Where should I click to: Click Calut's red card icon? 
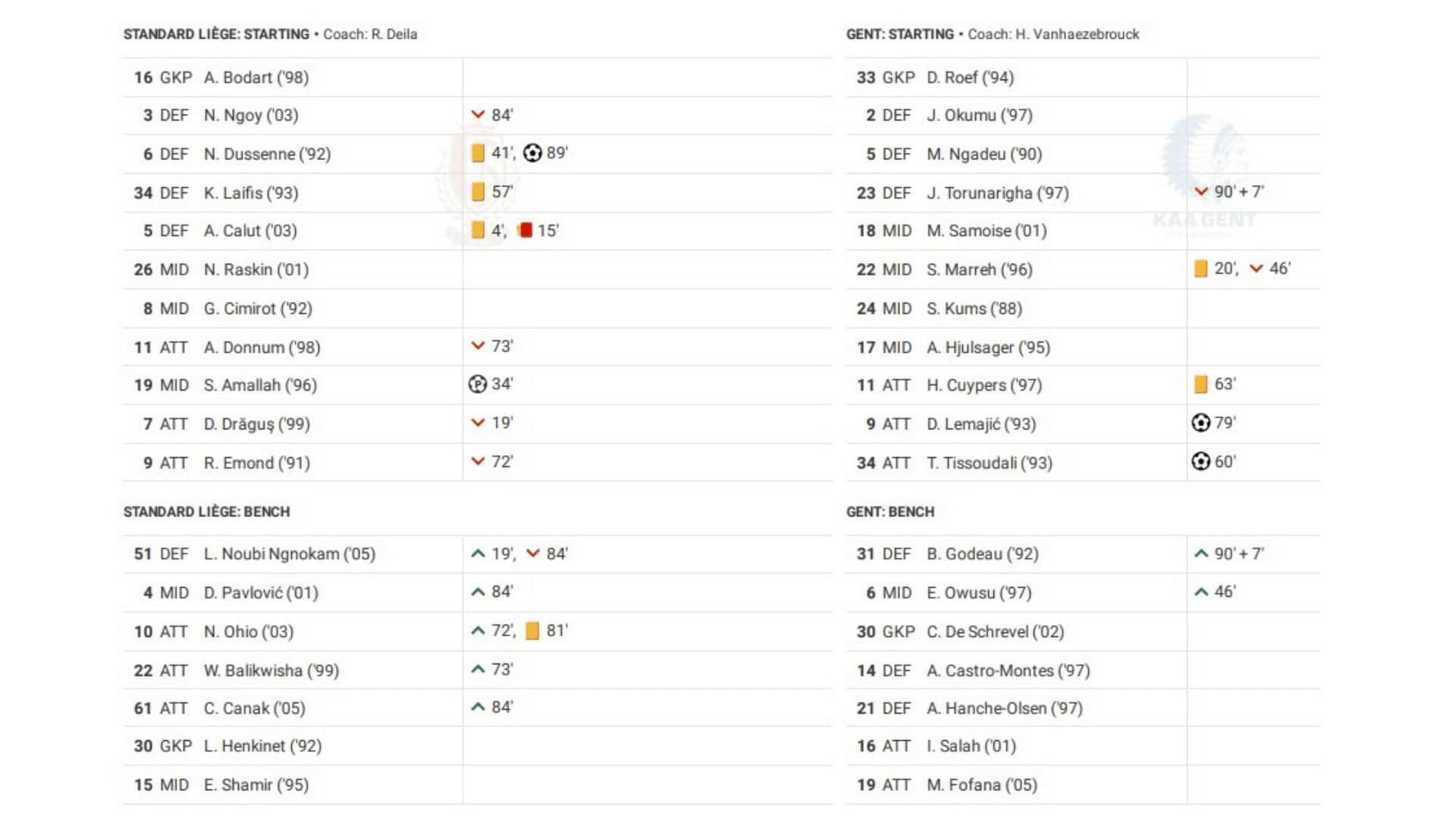[x=525, y=230]
